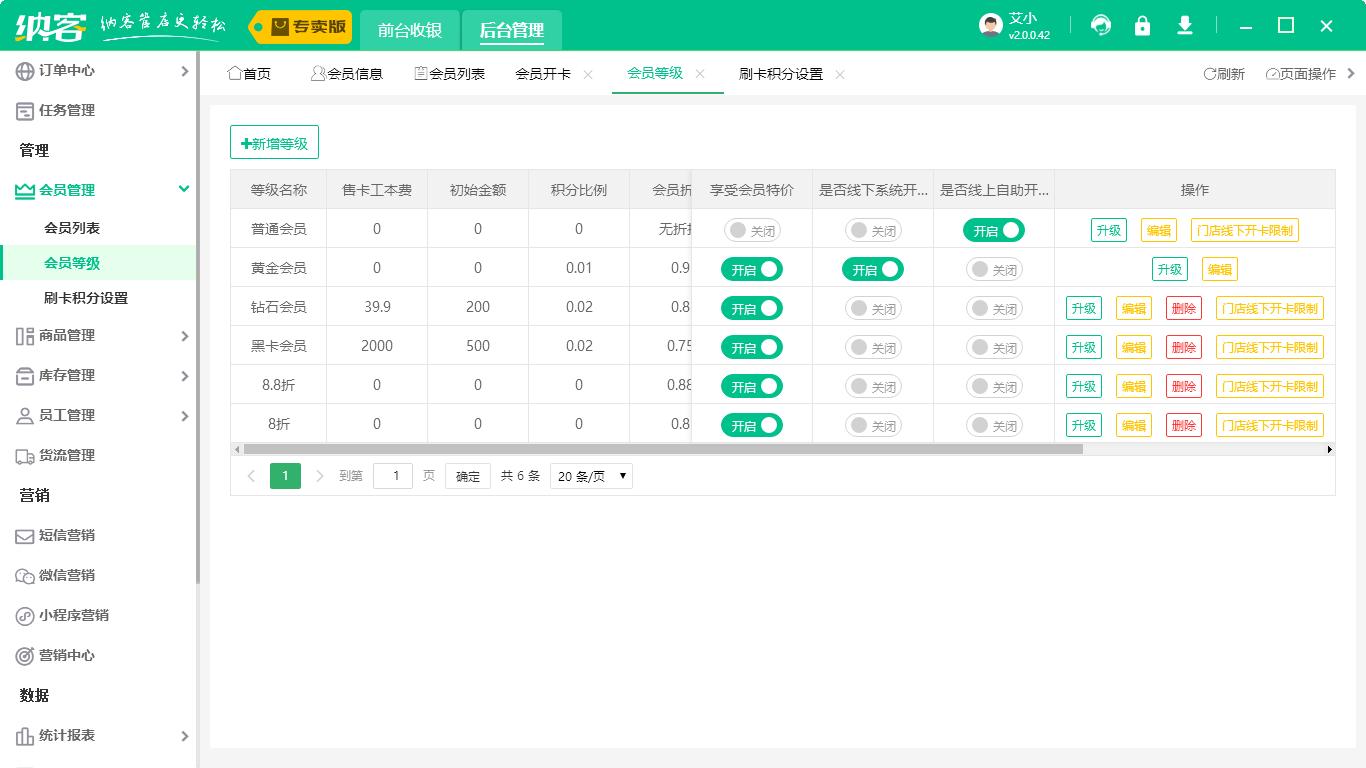Viewport: 1366px width, 768px height.
Task: Turn off 线上自助开卡 for 普通会员
Action: (994, 230)
